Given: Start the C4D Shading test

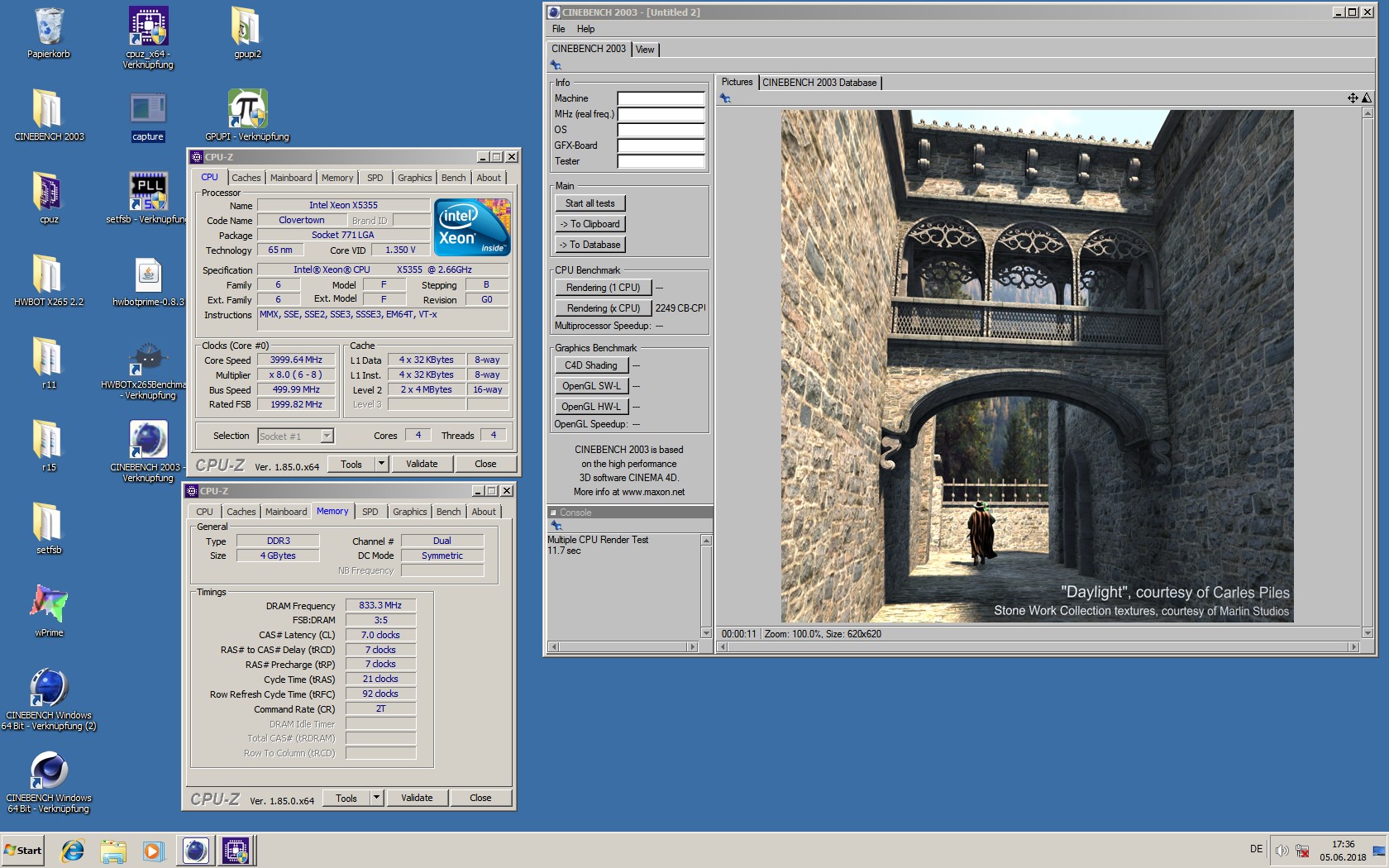Looking at the screenshot, I should tap(591, 365).
